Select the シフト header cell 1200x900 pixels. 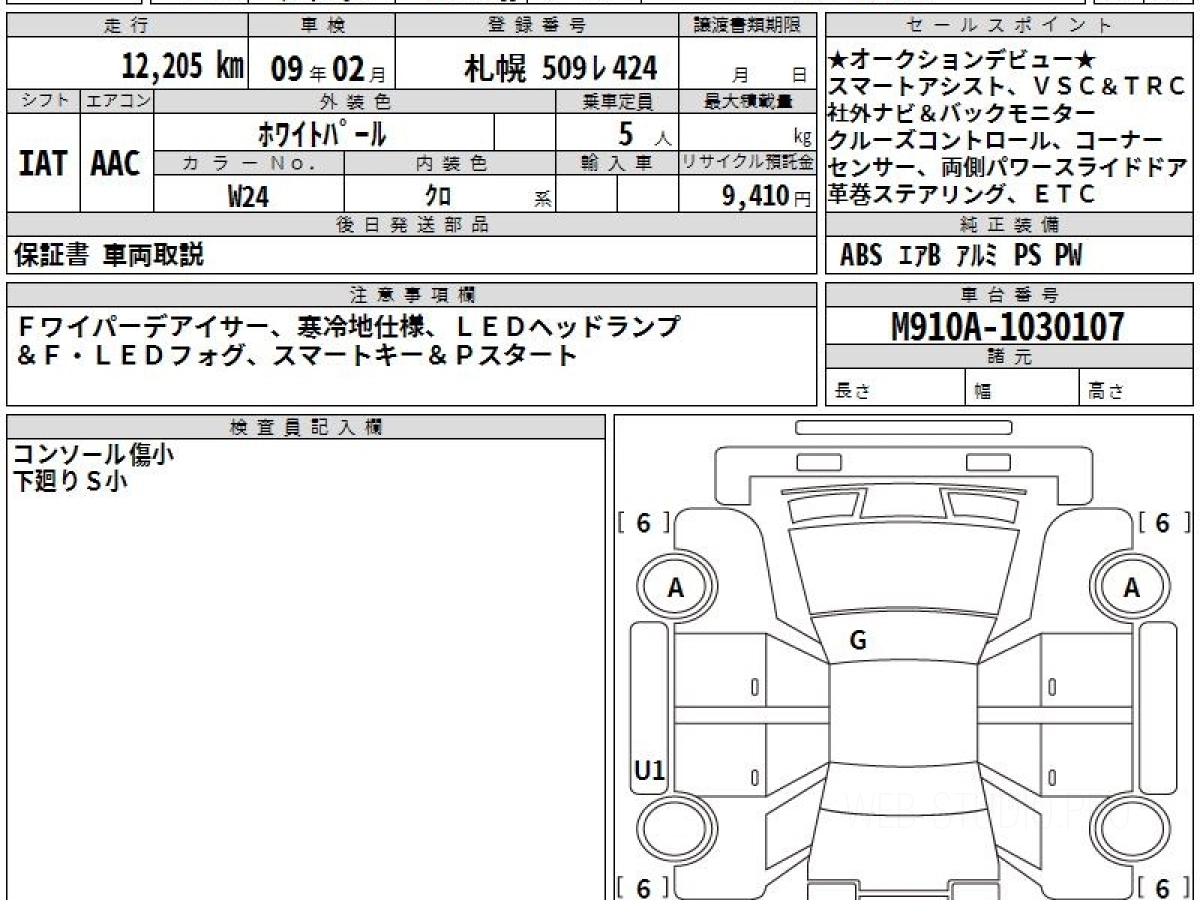[43, 100]
